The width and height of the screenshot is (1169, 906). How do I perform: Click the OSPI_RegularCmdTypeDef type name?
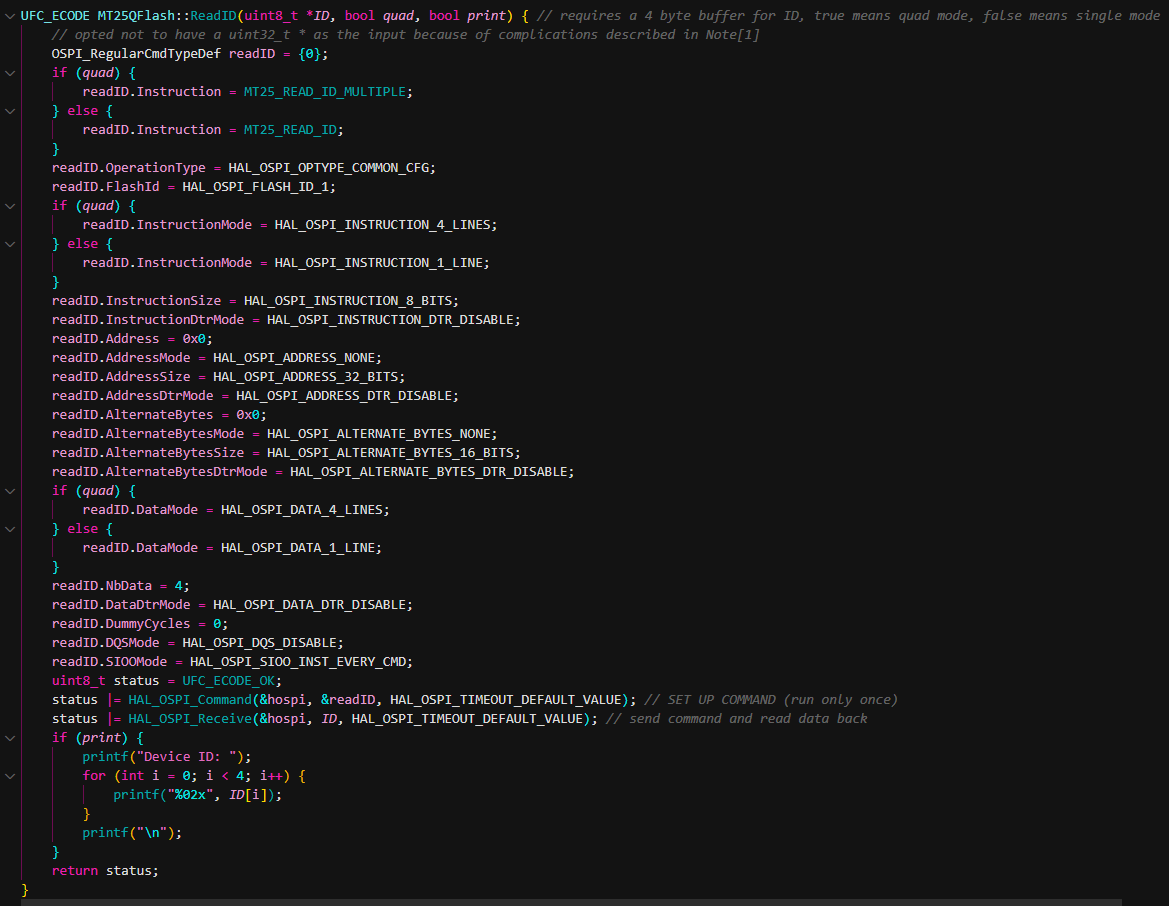click(x=136, y=54)
